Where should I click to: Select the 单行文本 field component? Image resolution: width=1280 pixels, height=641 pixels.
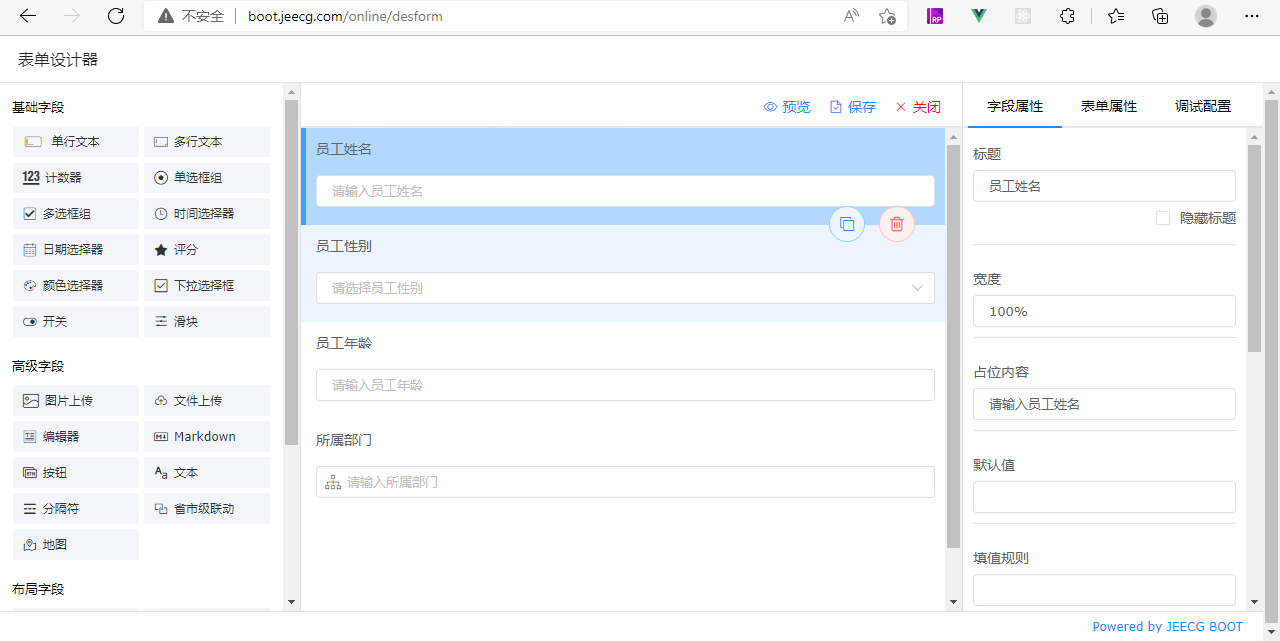76,142
